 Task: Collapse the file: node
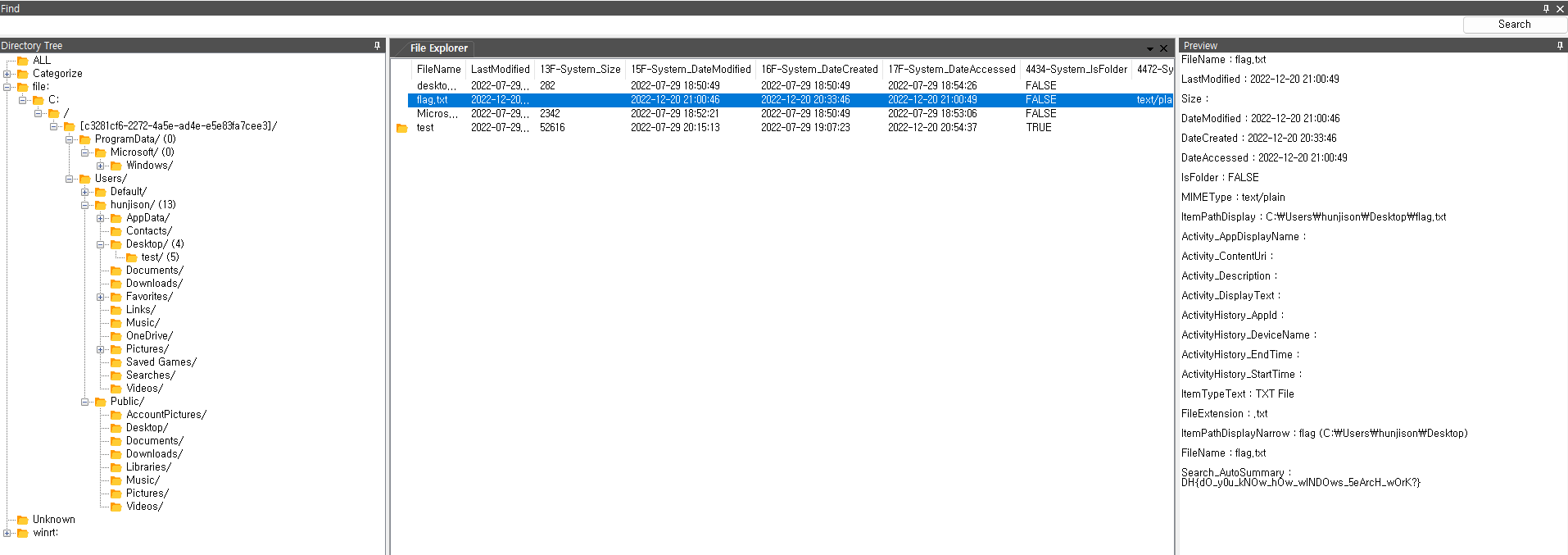pos(7,87)
